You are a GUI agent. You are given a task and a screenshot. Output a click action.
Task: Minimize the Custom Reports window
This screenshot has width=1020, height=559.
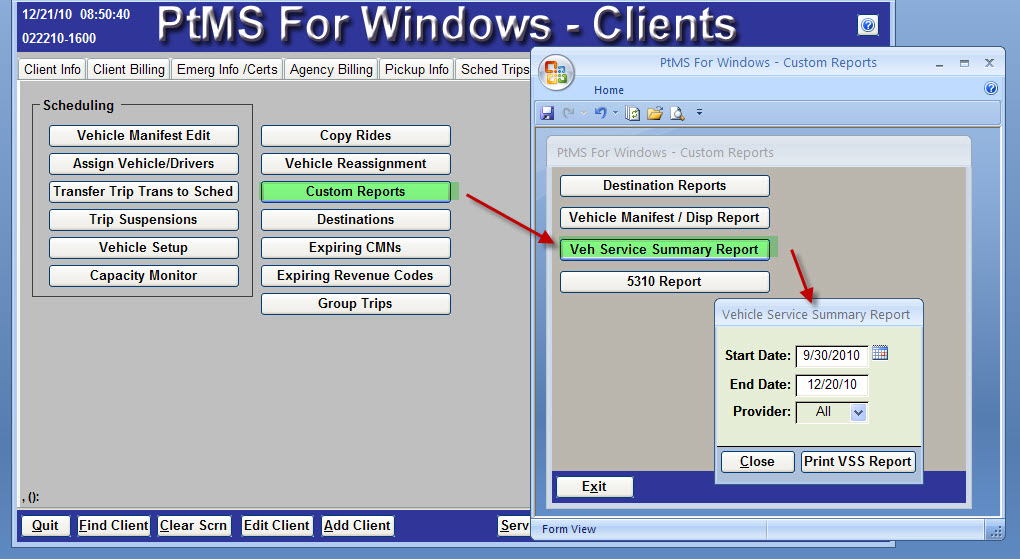point(940,64)
